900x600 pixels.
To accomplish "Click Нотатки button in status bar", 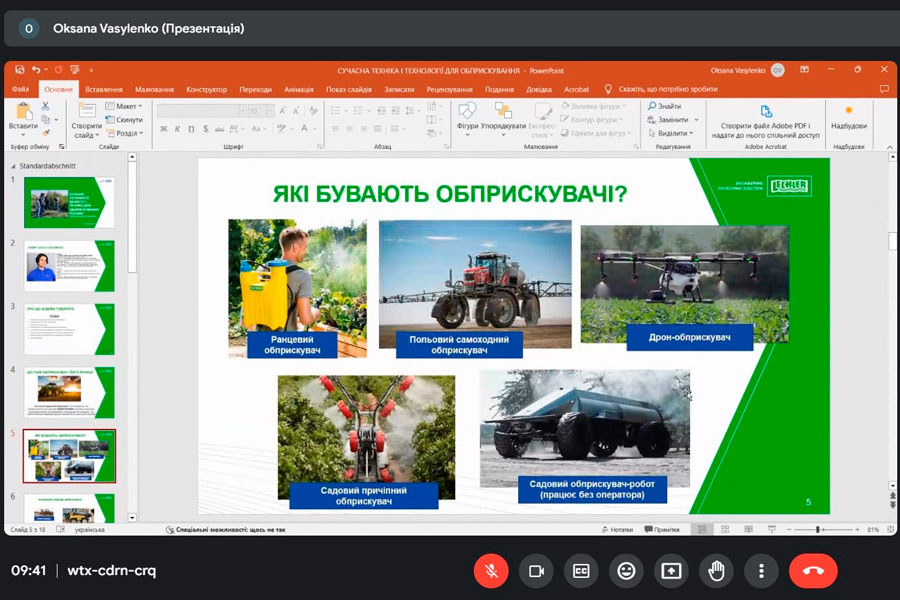I will point(617,529).
